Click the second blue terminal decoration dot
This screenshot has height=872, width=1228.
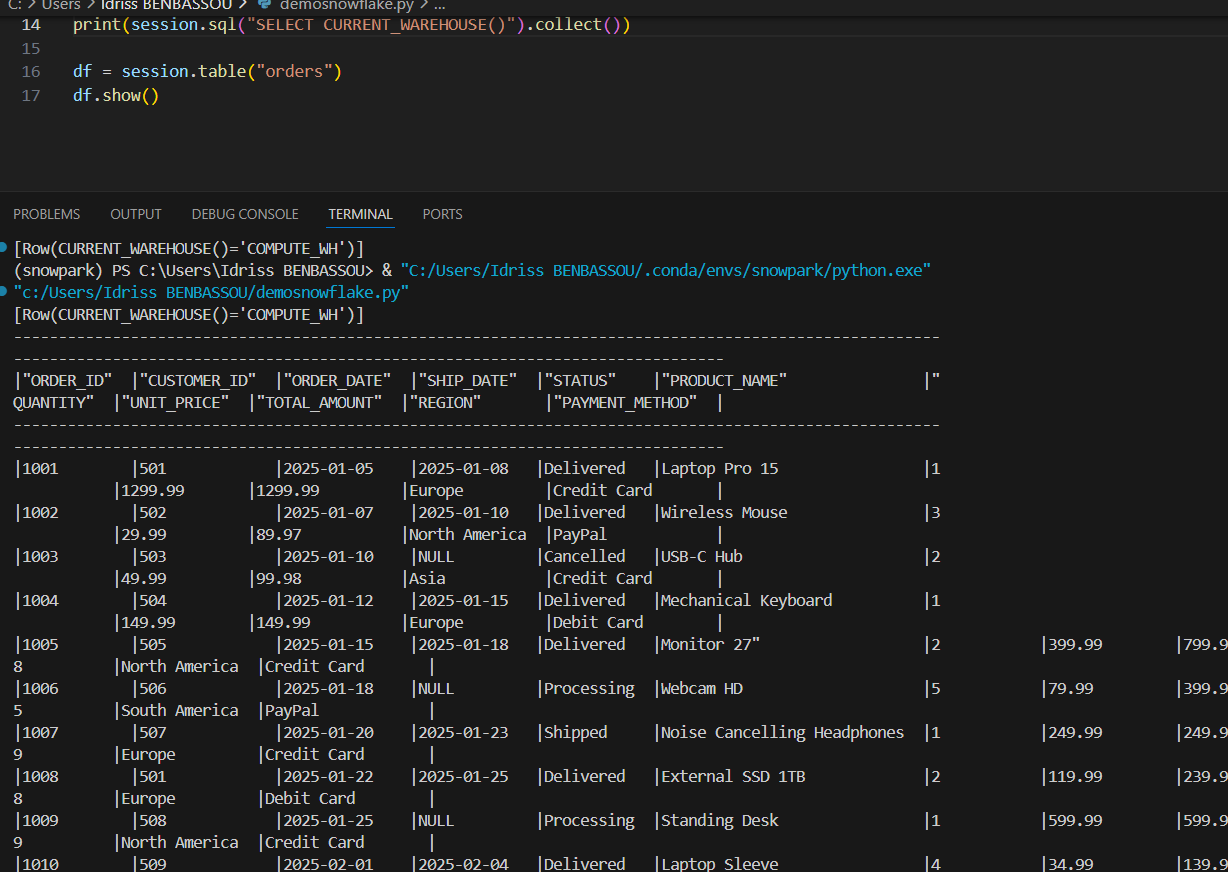(5, 292)
